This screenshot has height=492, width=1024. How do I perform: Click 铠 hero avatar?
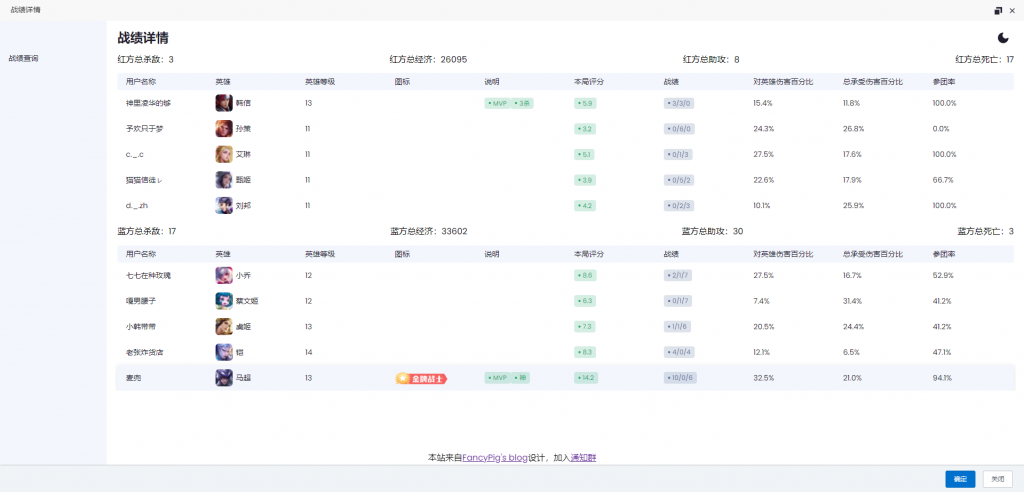[224, 352]
